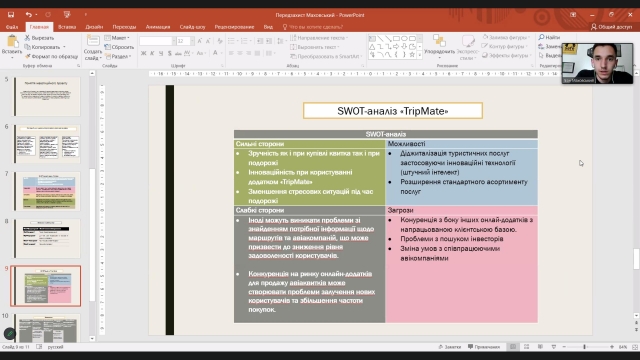Toggle align text right
This screenshot has width=640, height=360.
(x=248, y=53)
